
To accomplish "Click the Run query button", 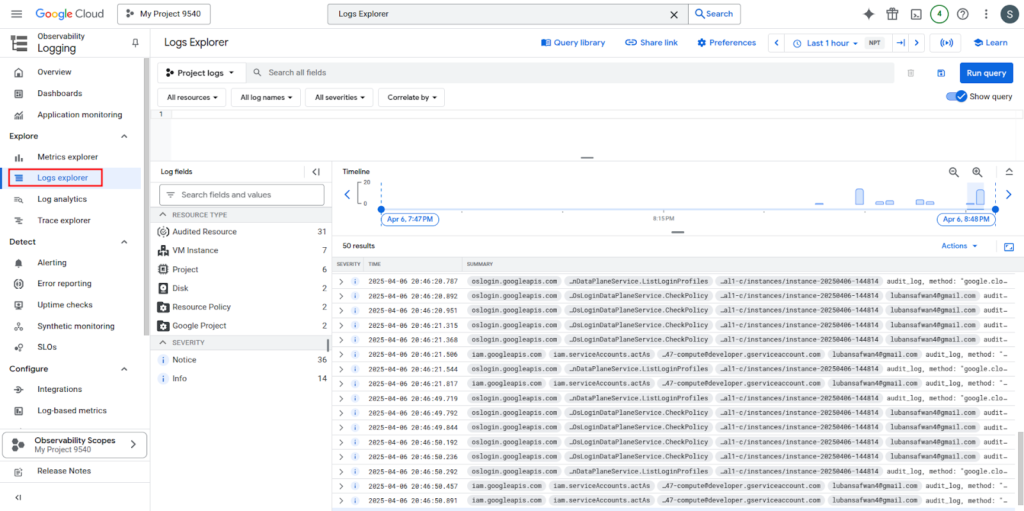I will [986, 73].
